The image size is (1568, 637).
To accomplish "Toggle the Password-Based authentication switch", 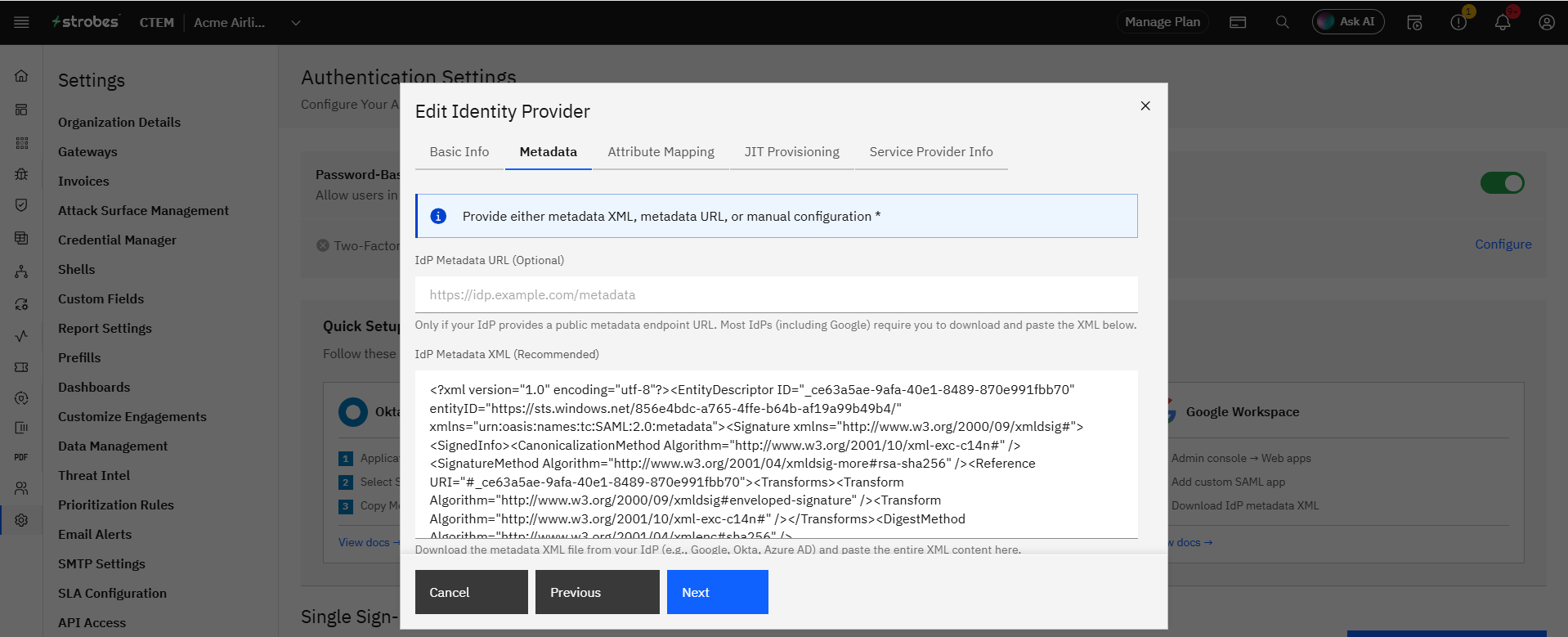I will click(1503, 182).
